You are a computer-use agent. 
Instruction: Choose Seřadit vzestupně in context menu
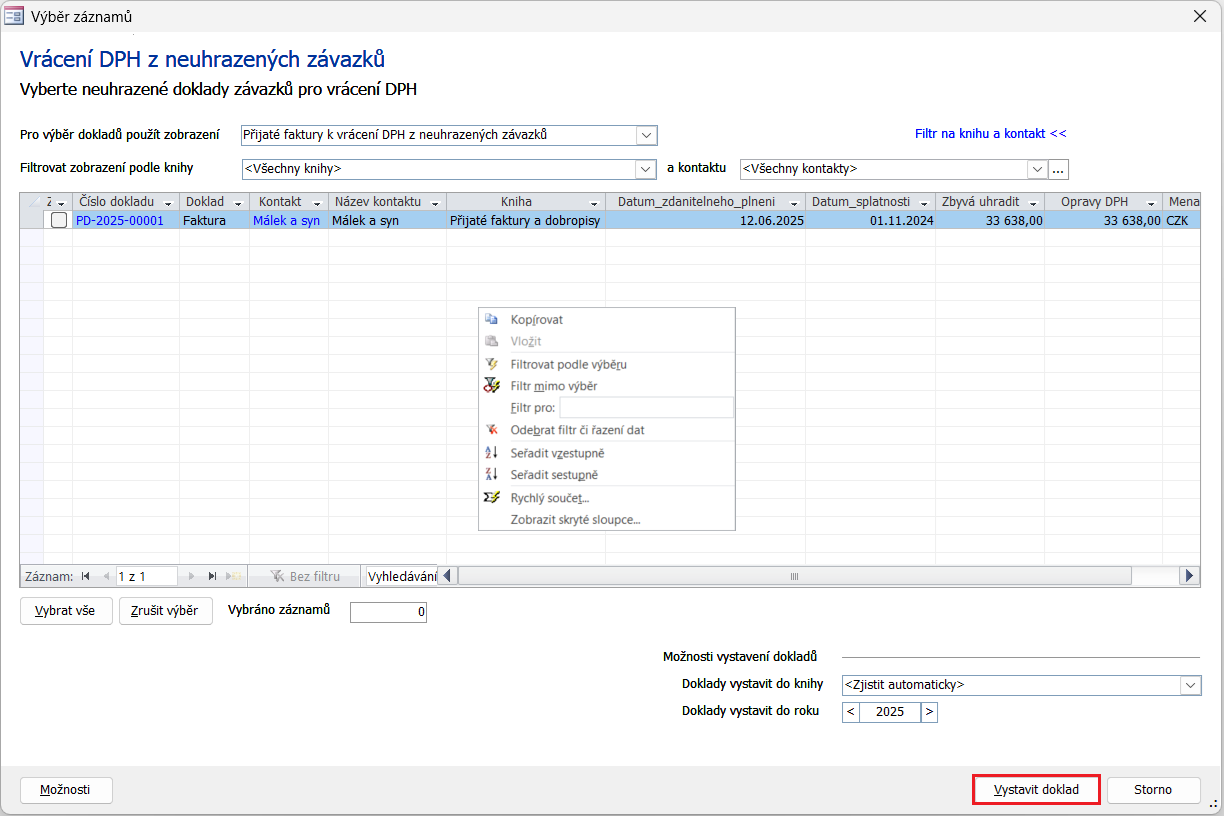[607, 453]
